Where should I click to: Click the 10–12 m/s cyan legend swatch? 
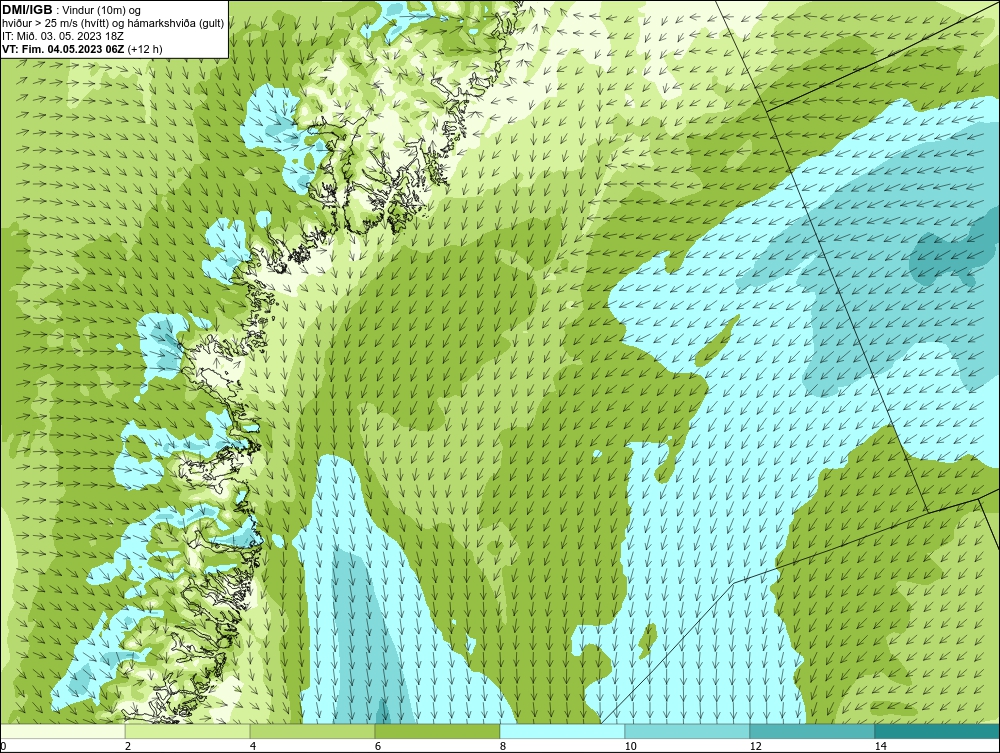click(688, 731)
